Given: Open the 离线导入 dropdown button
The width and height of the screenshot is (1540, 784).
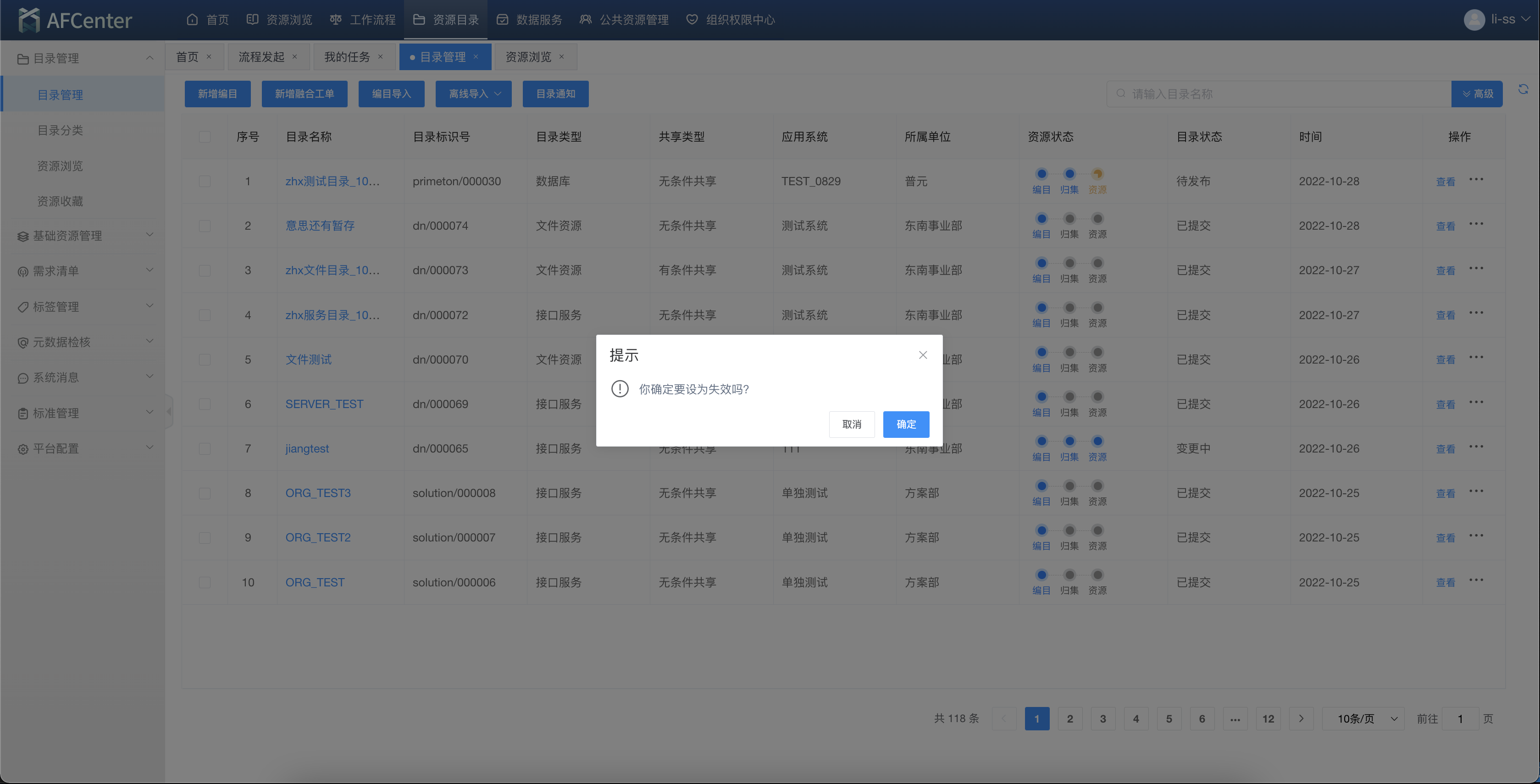Looking at the screenshot, I should [473, 94].
